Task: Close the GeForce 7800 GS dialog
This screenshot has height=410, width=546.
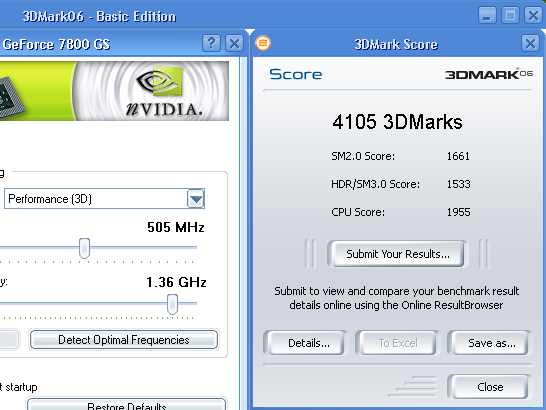Action: pyautogui.click(x=234, y=44)
